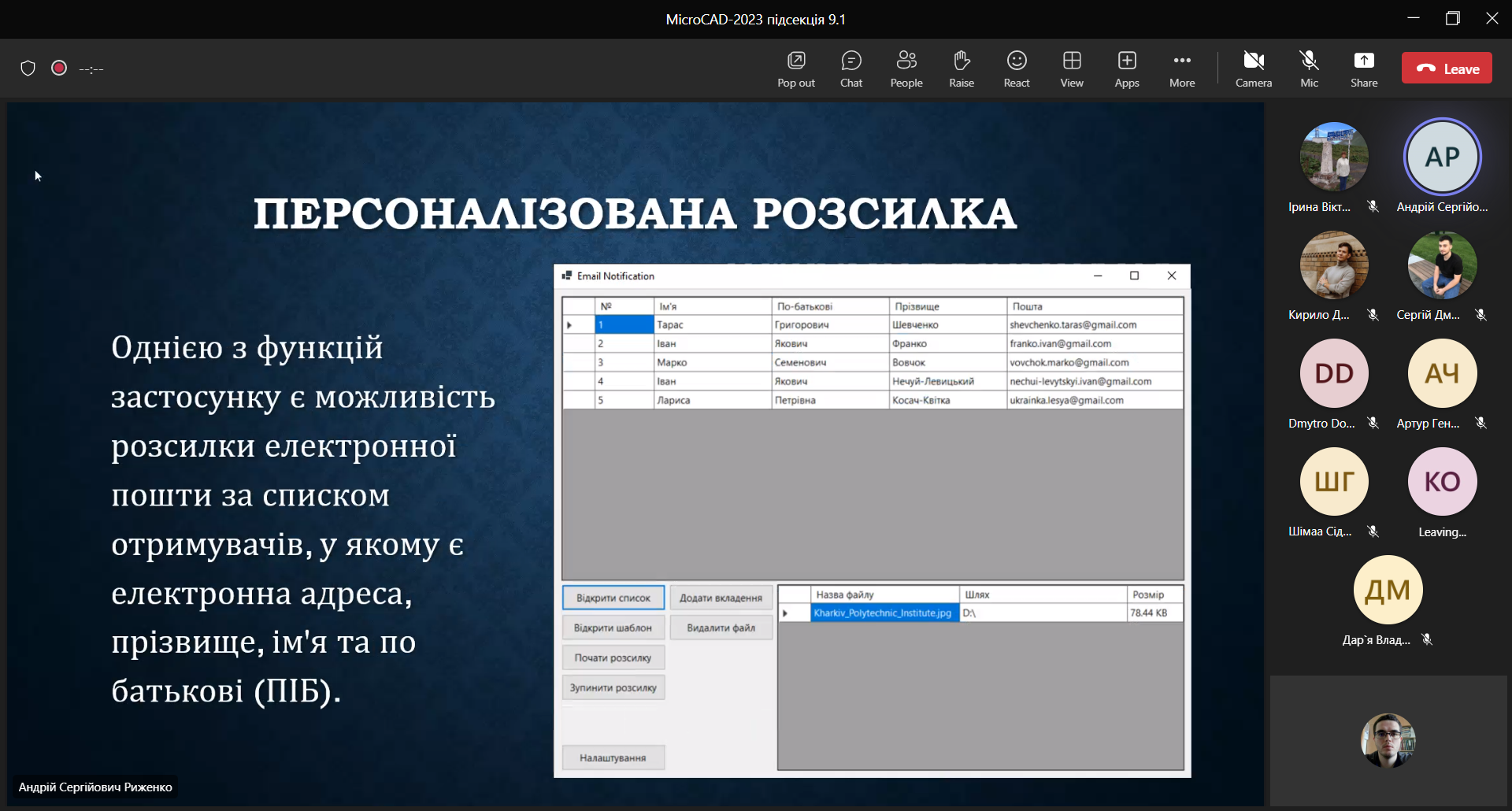Screen dimensions: 1512x811
Task: Click the red recording indicator
Action: pos(59,69)
